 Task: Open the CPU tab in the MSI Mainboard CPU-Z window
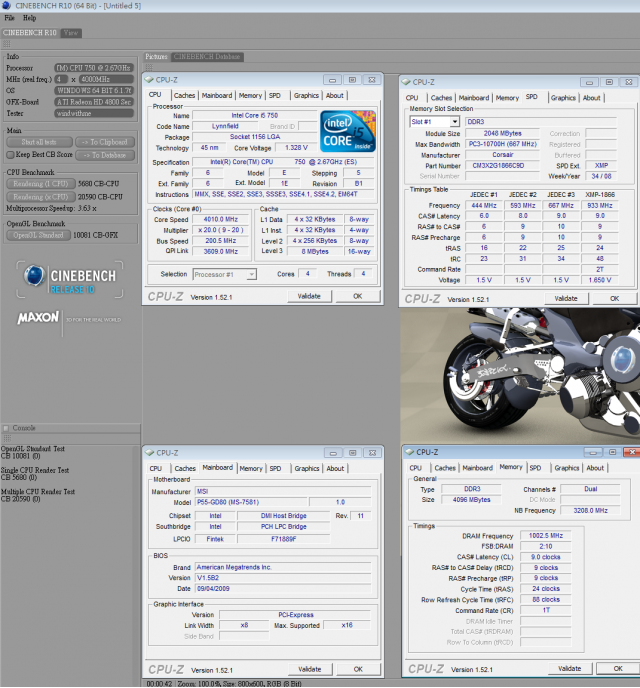tap(156, 469)
